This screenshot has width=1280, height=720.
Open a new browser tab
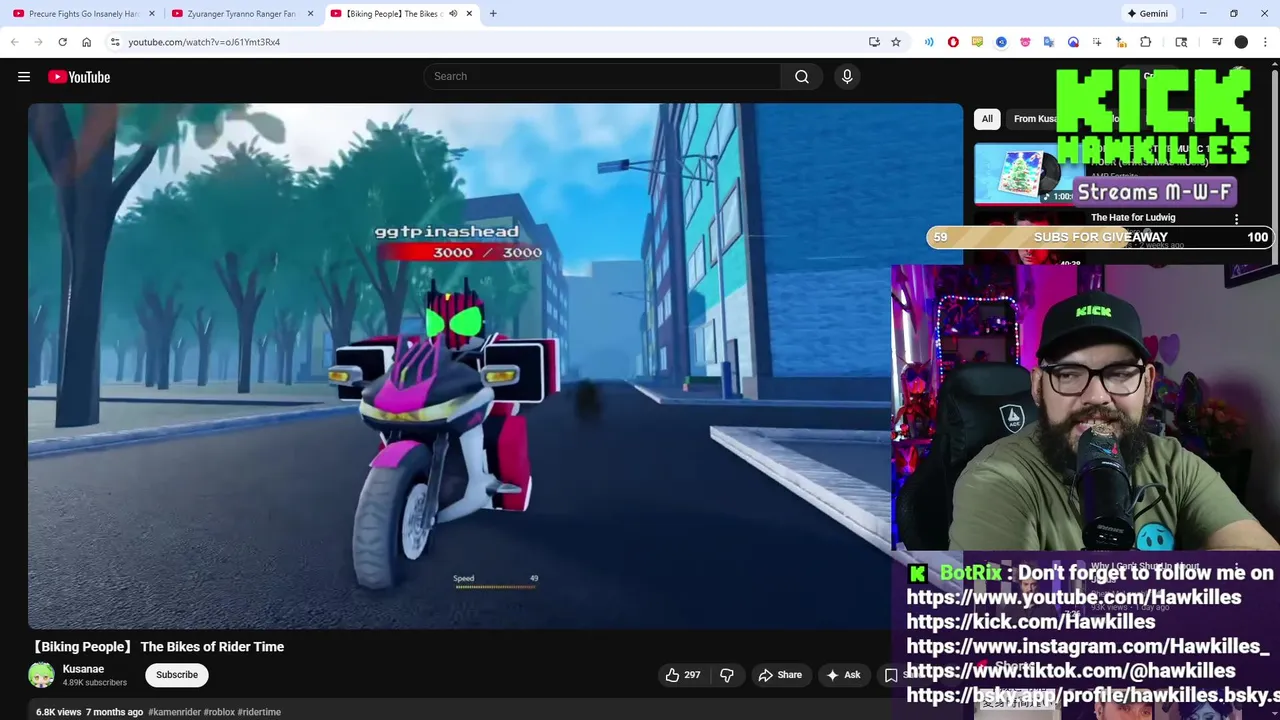pyautogui.click(x=493, y=14)
